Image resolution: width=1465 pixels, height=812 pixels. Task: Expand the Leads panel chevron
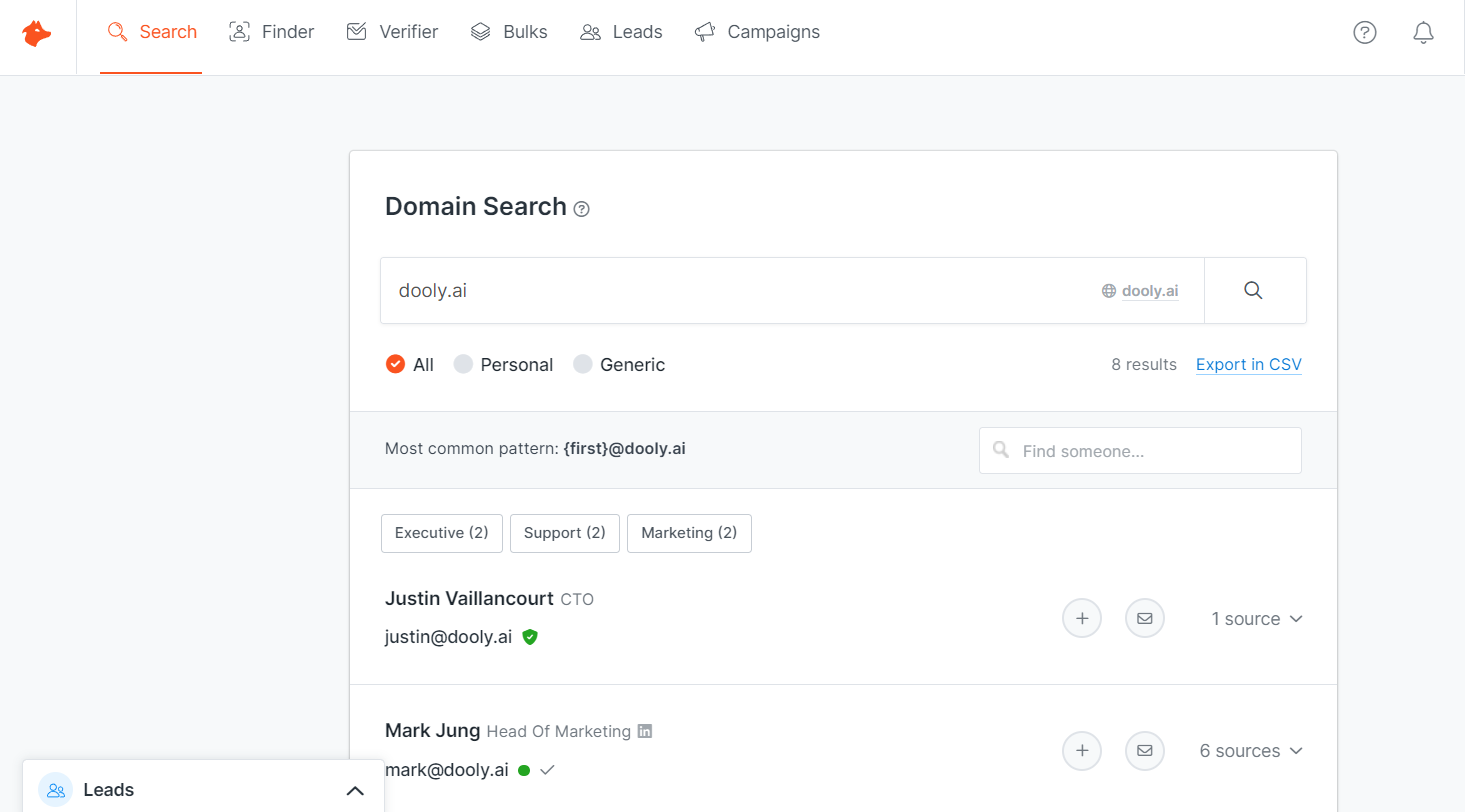355,791
